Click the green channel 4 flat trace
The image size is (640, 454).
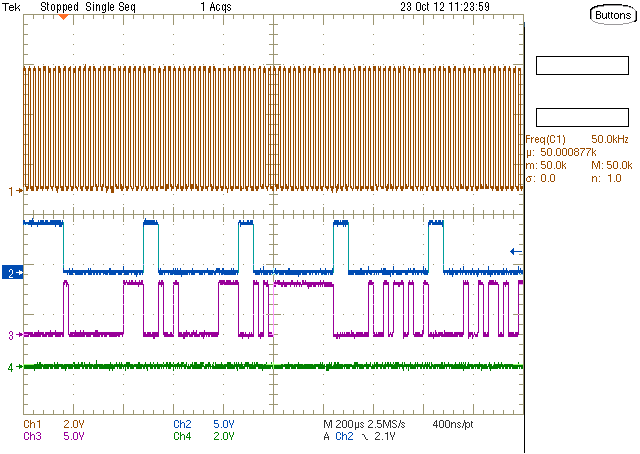coord(273,366)
